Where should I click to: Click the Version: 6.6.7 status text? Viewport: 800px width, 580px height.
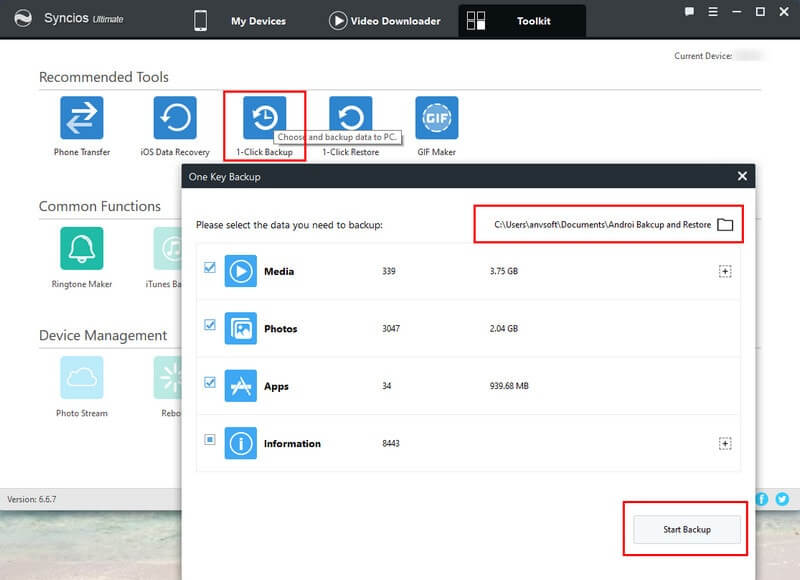coord(32,499)
